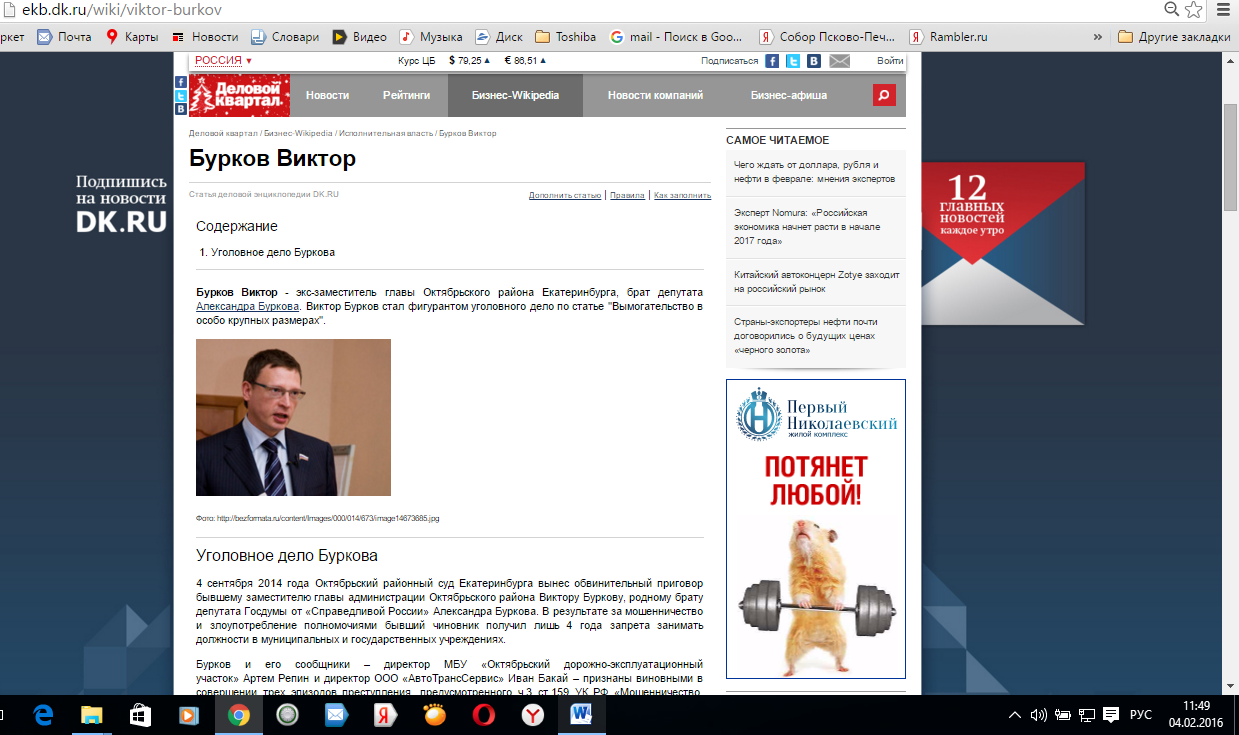Open the bezformata.ru photo source link

pos(328,518)
